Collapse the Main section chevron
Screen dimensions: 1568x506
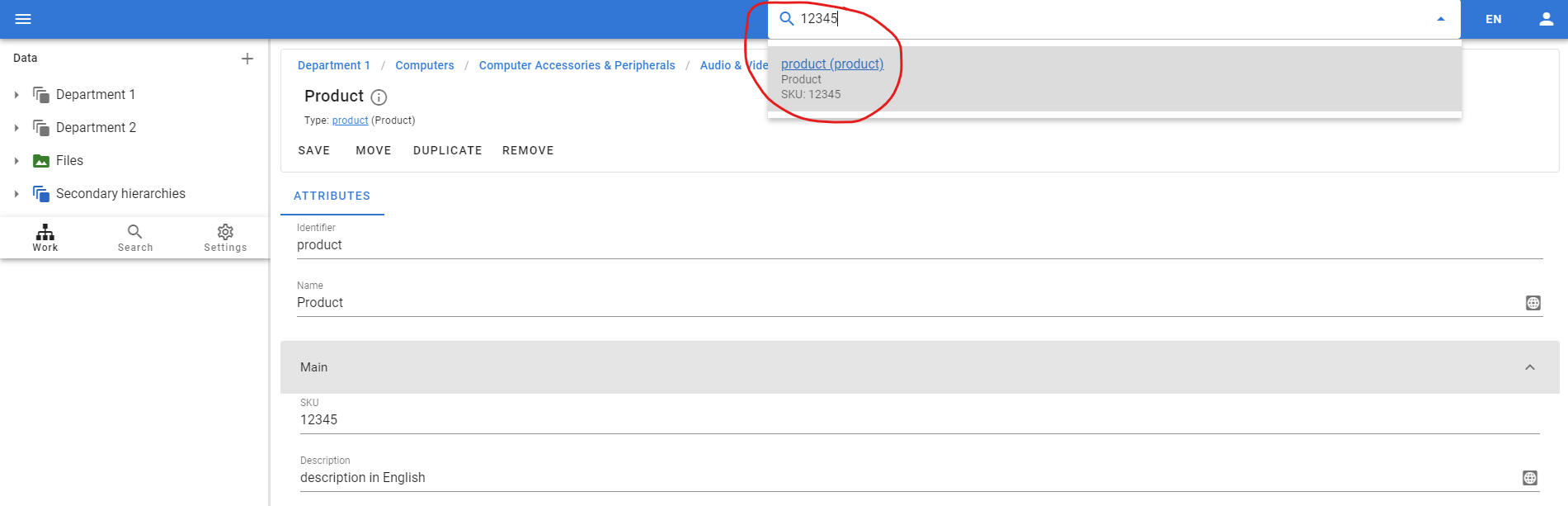coord(1530,367)
